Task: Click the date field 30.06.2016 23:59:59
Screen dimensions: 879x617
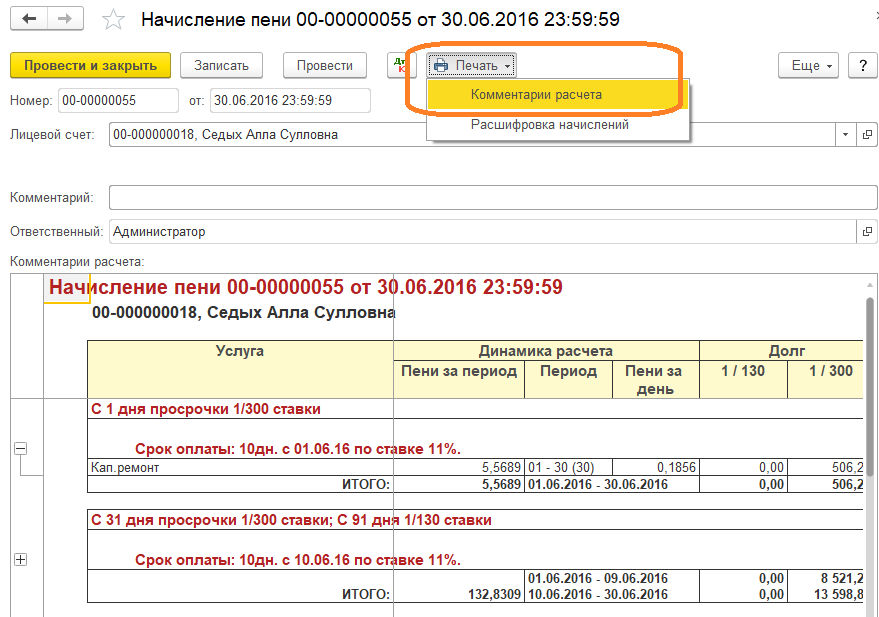Action: [290, 101]
